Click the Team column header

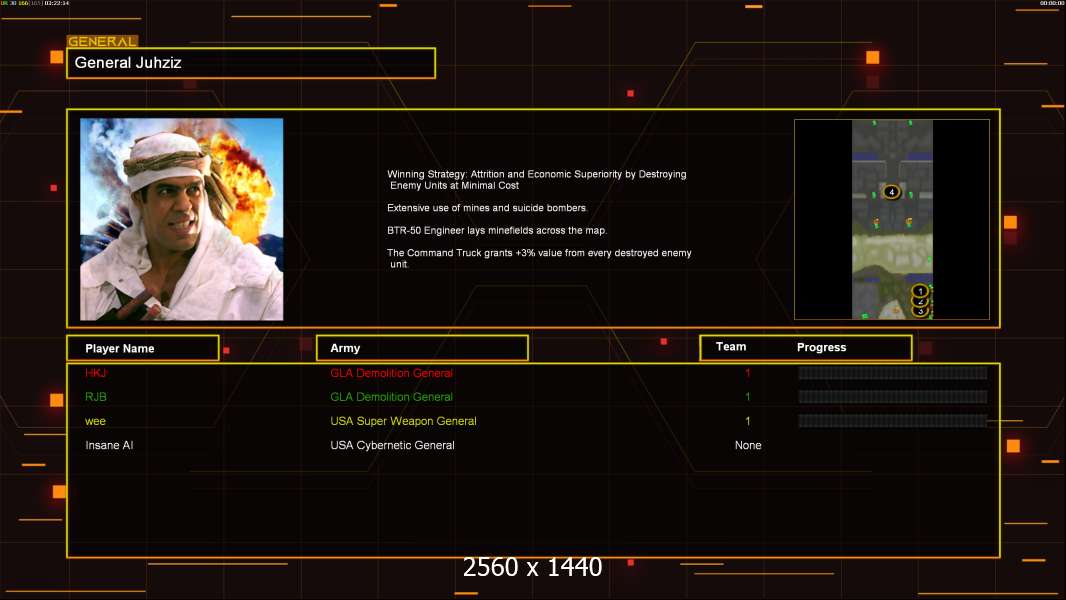[731, 347]
